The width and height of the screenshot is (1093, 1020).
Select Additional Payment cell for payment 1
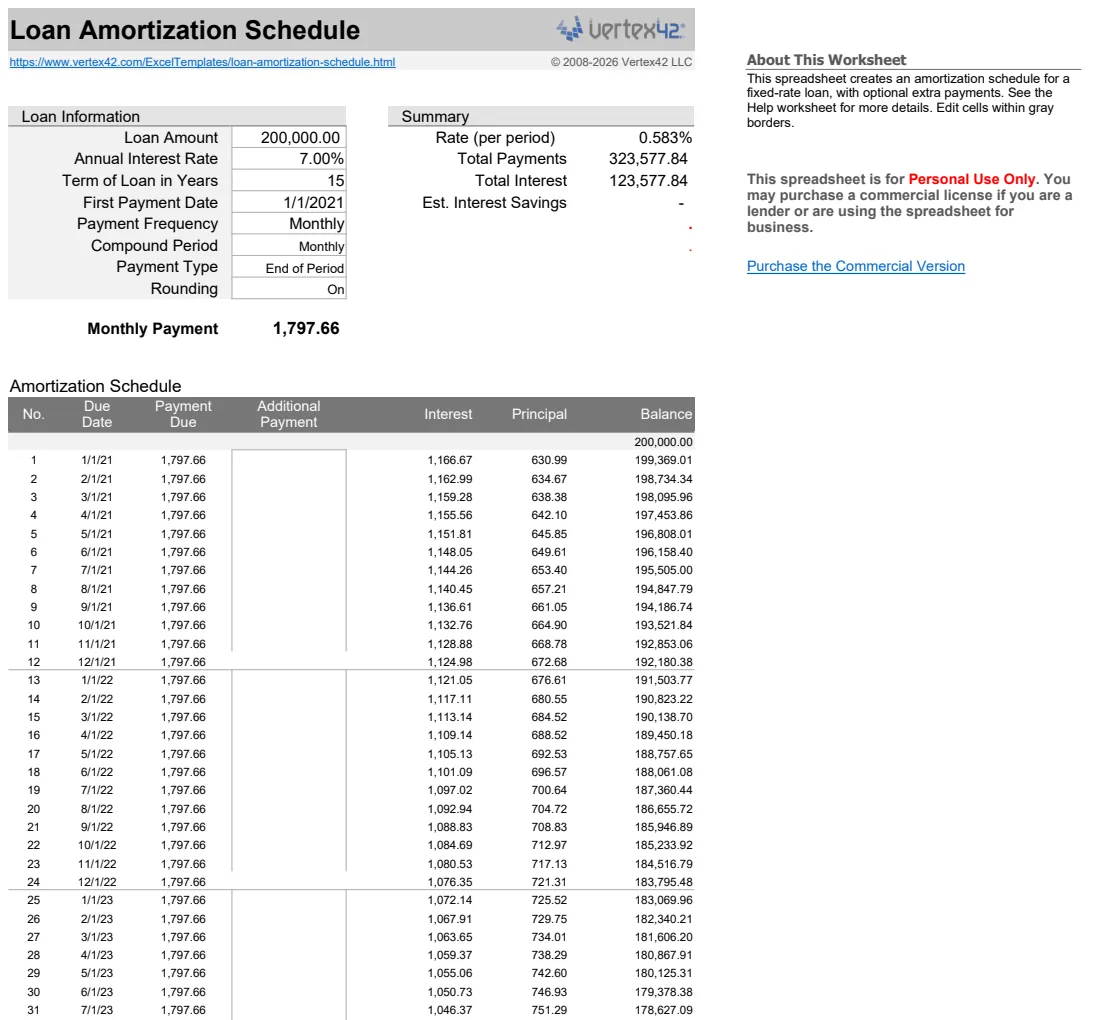(x=289, y=460)
